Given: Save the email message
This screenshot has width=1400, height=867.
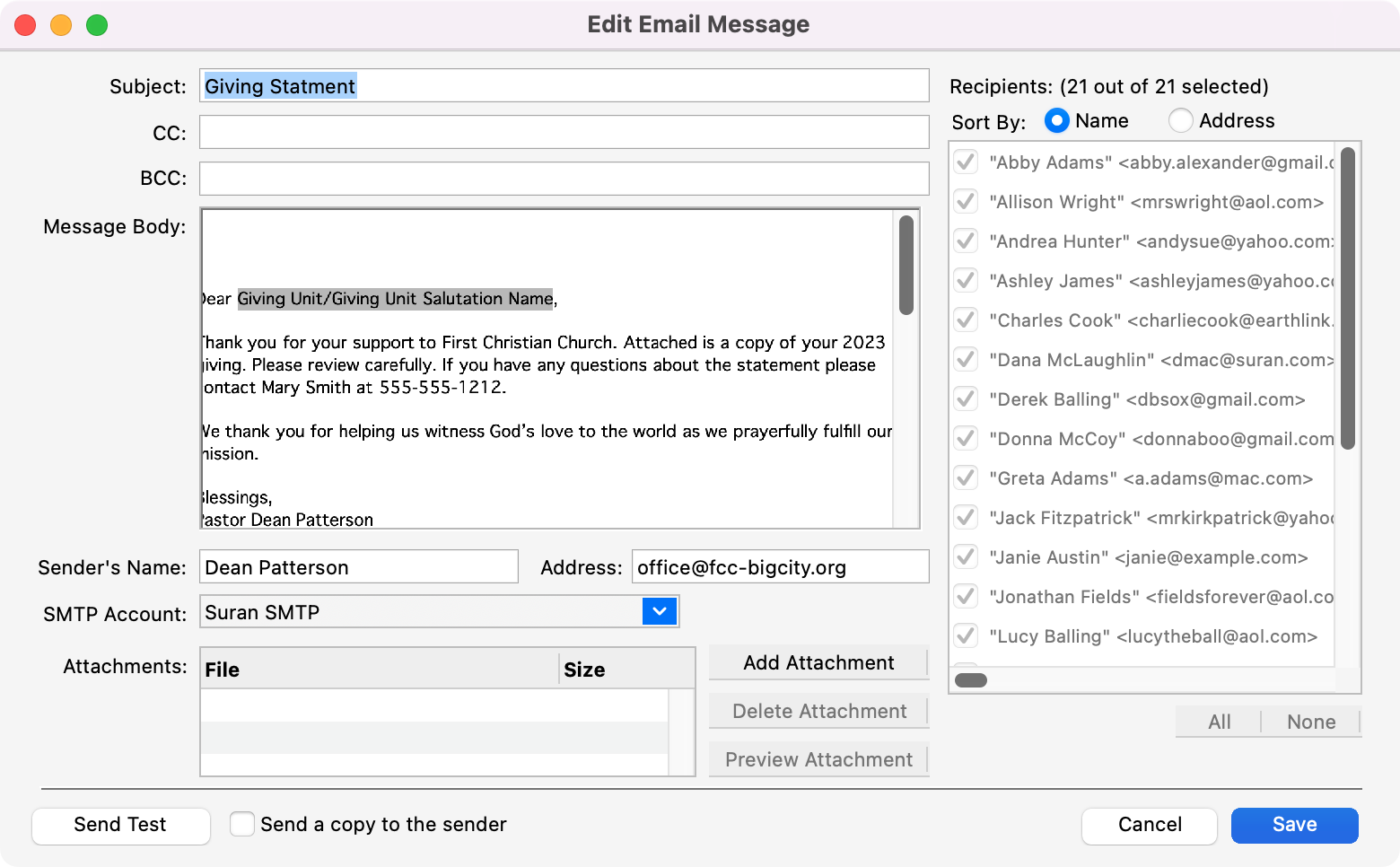Looking at the screenshot, I should [1294, 825].
